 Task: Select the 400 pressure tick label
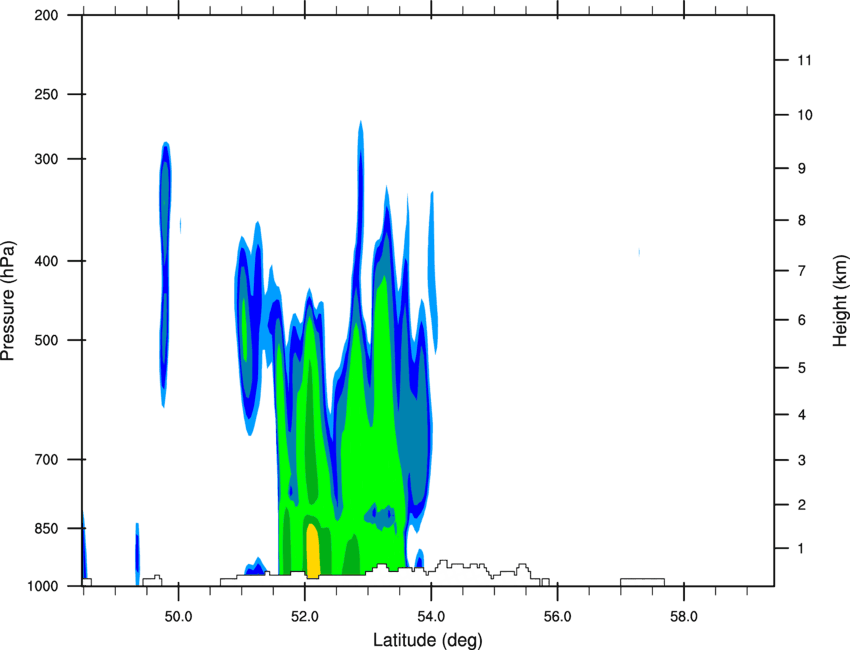46,261
